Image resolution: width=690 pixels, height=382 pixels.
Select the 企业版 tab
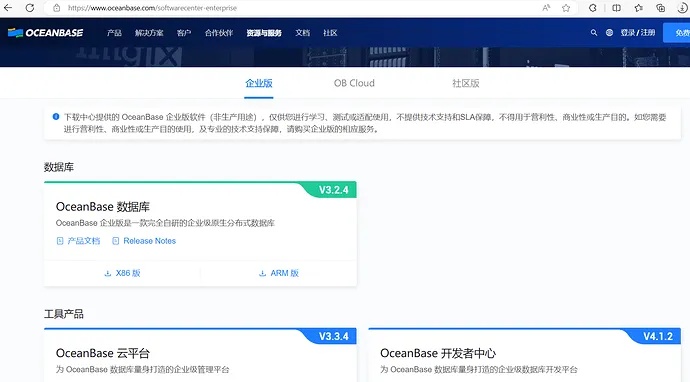click(x=259, y=83)
